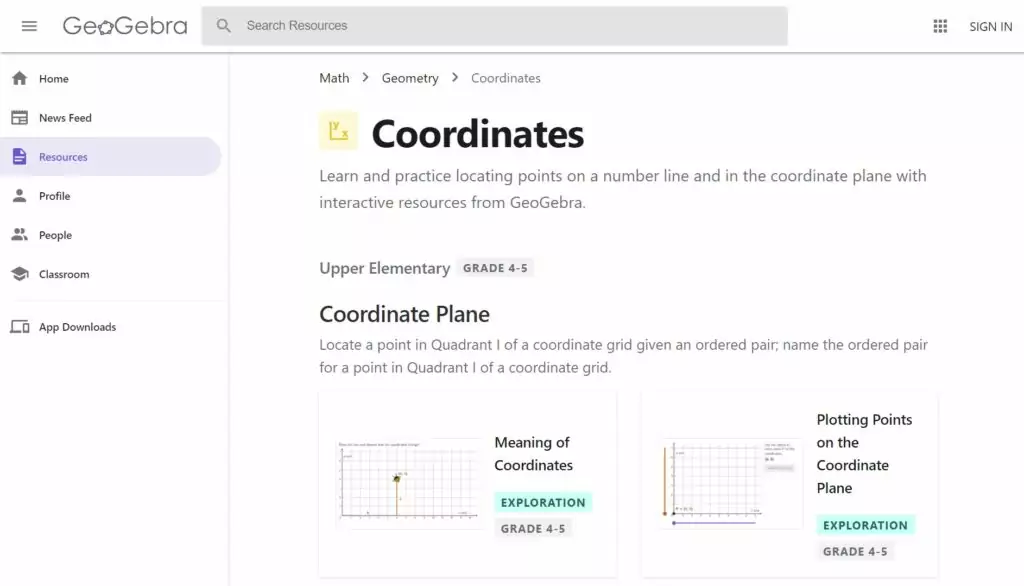Go to the Geometry breadcrumb

[409, 78]
